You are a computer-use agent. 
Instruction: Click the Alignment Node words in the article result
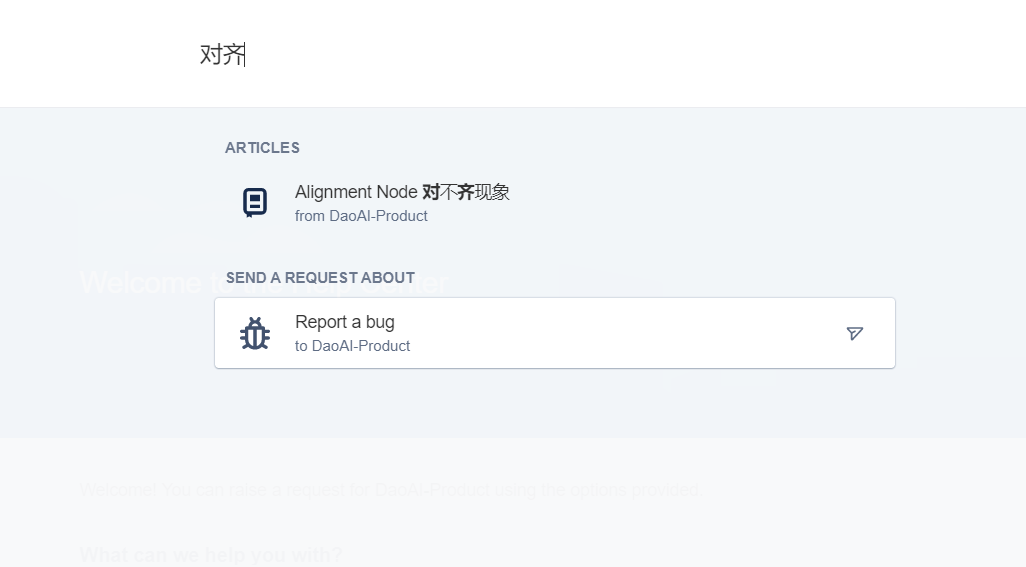coord(356,192)
